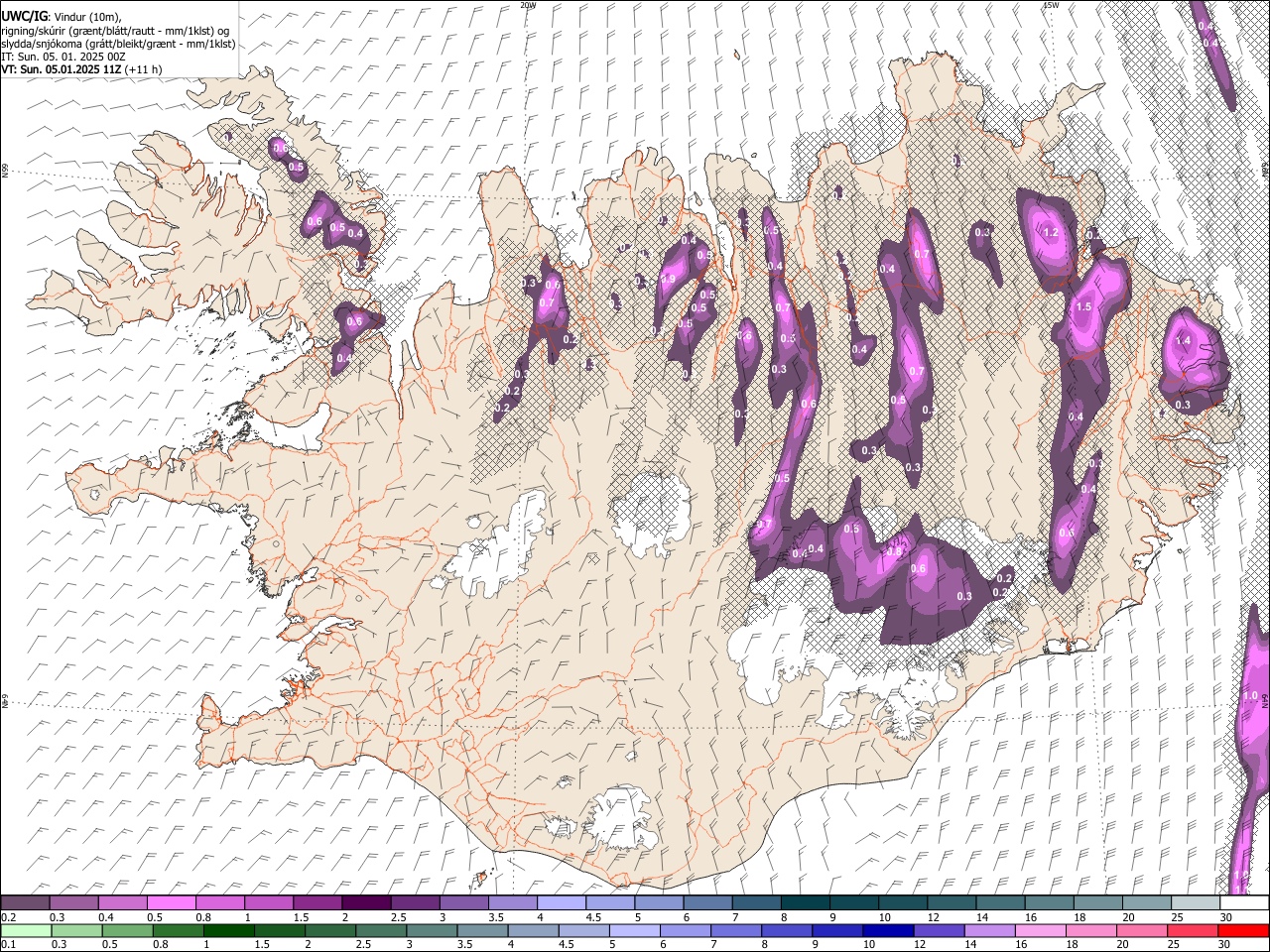
Task: Click the white 30+ snowfall scale swatch
Action: [1244, 903]
